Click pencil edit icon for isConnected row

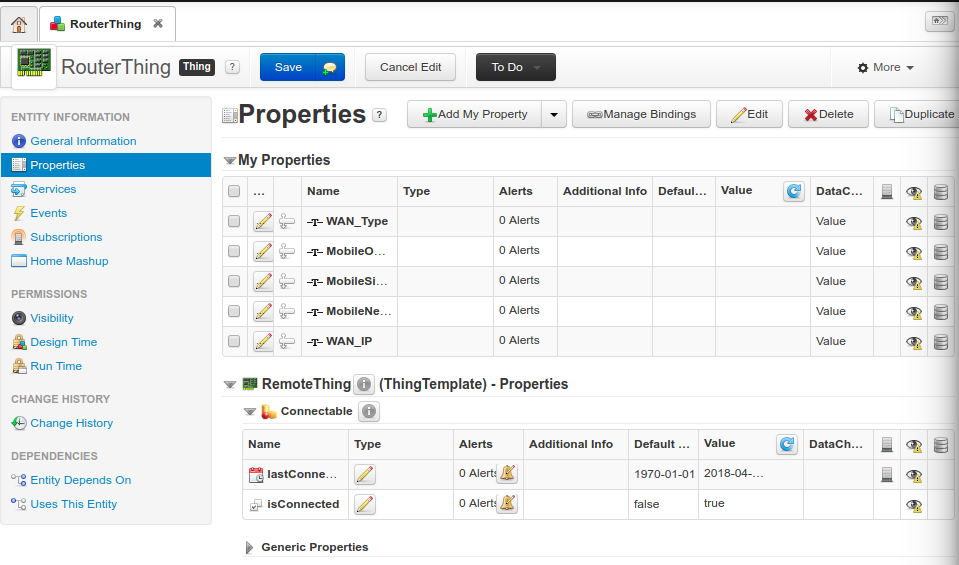(365, 504)
